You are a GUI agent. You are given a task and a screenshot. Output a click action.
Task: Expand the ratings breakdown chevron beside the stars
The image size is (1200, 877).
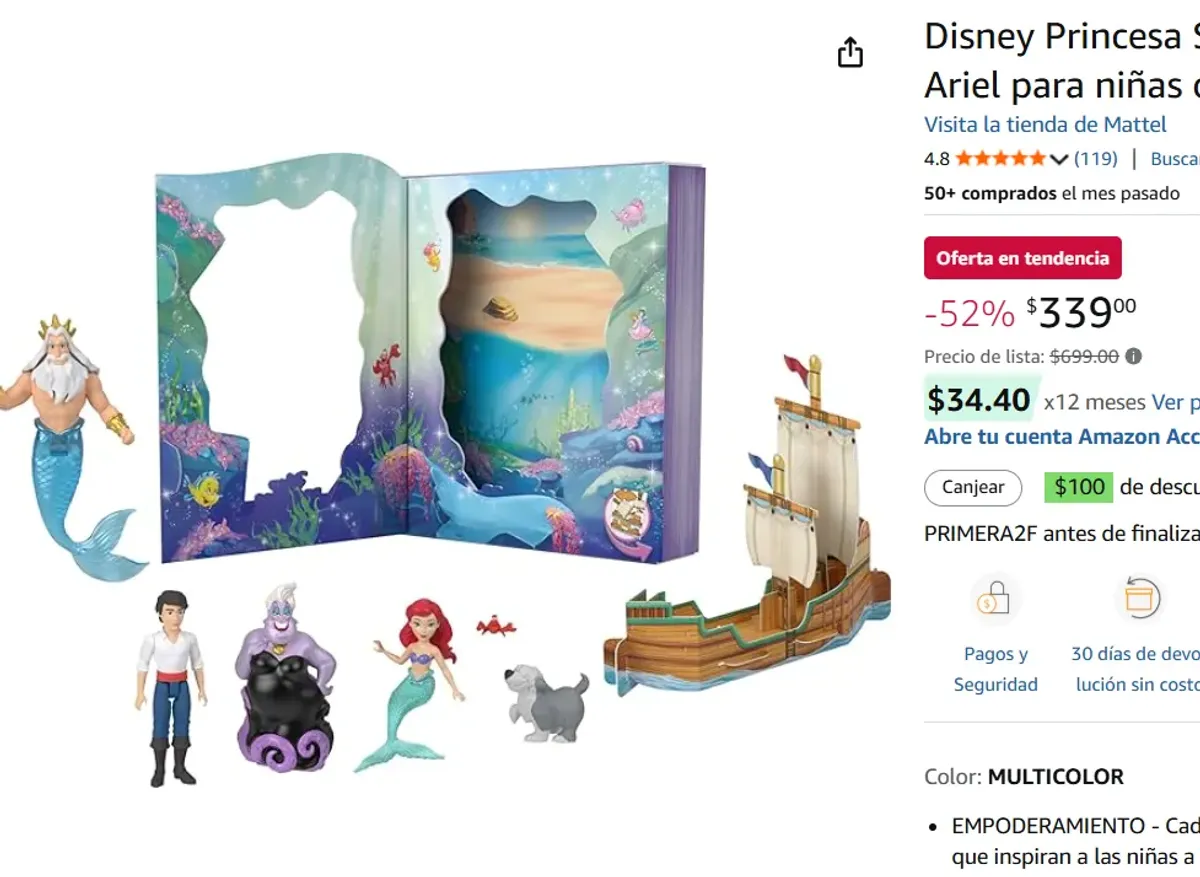coord(1060,157)
